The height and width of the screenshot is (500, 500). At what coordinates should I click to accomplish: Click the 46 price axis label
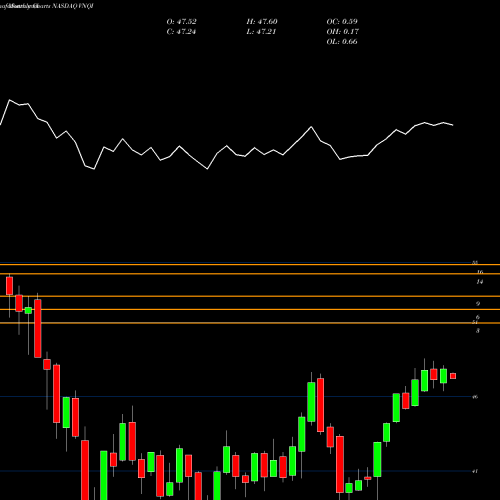point(475,397)
